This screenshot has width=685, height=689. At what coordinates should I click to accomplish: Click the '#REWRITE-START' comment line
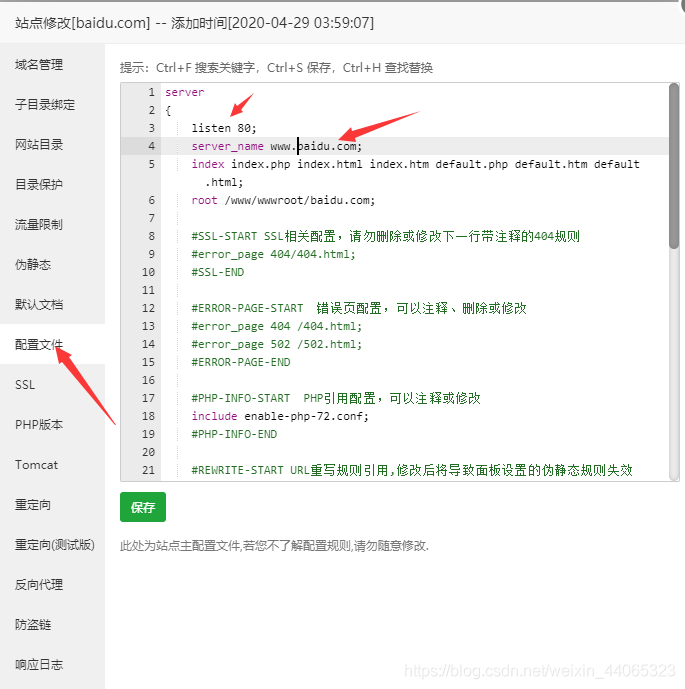pos(412,470)
